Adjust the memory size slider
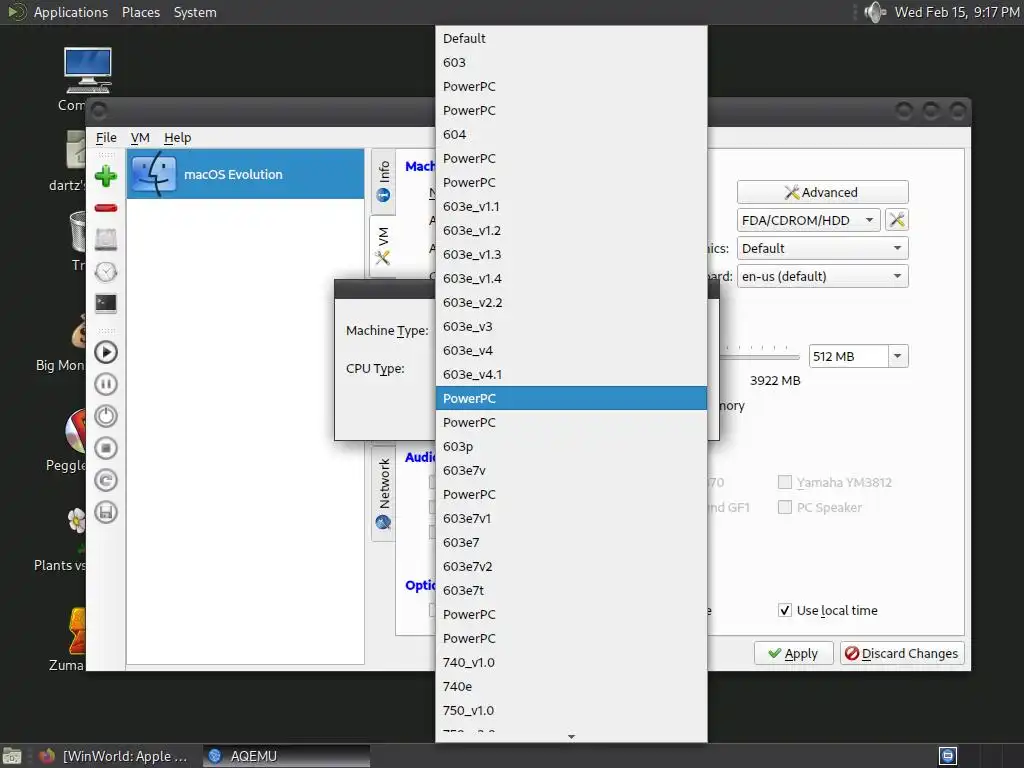1024x768 pixels. pos(760,356)
